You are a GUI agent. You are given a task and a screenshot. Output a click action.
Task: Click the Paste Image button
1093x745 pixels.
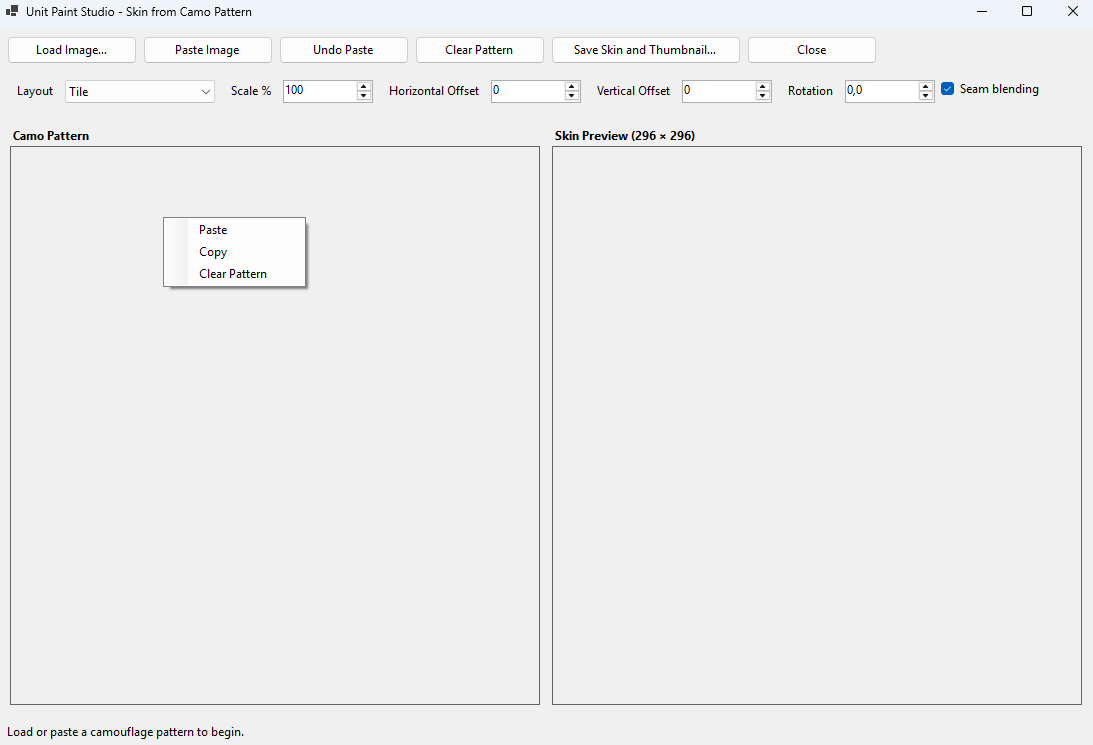(208, 50)
